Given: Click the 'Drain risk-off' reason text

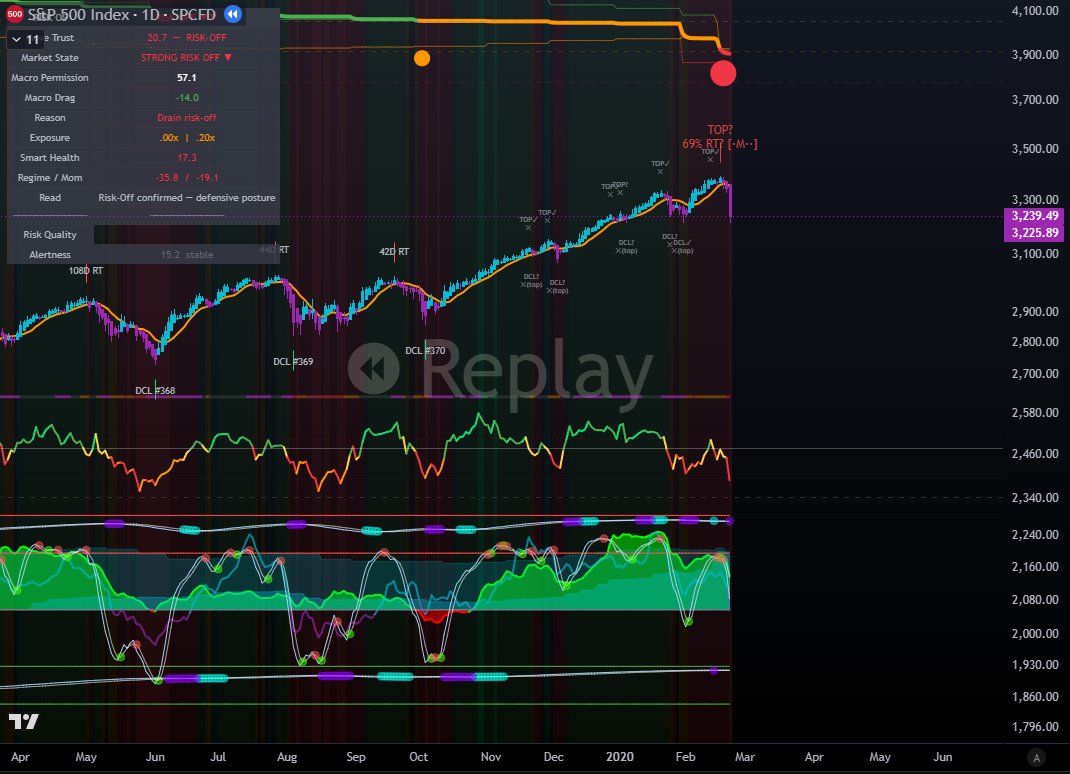Looking at the screenshot, I should click(x=186, y=117).
